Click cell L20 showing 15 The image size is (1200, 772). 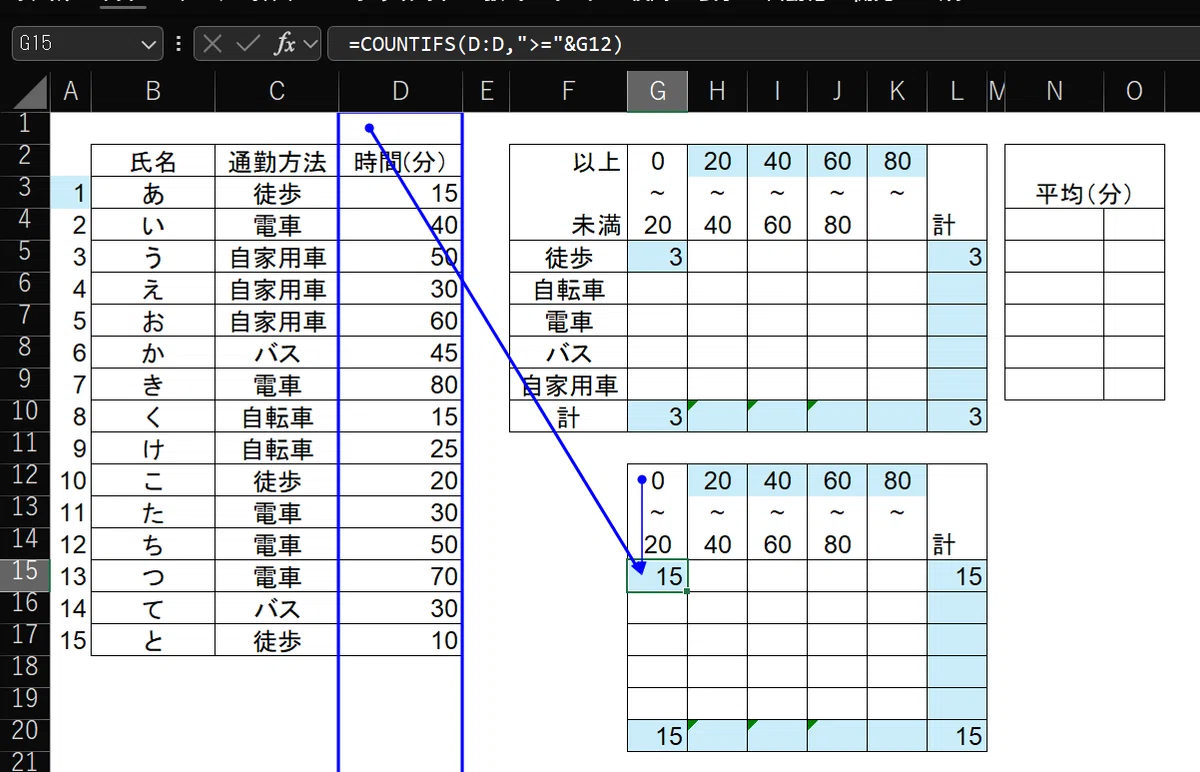point(957,736)
